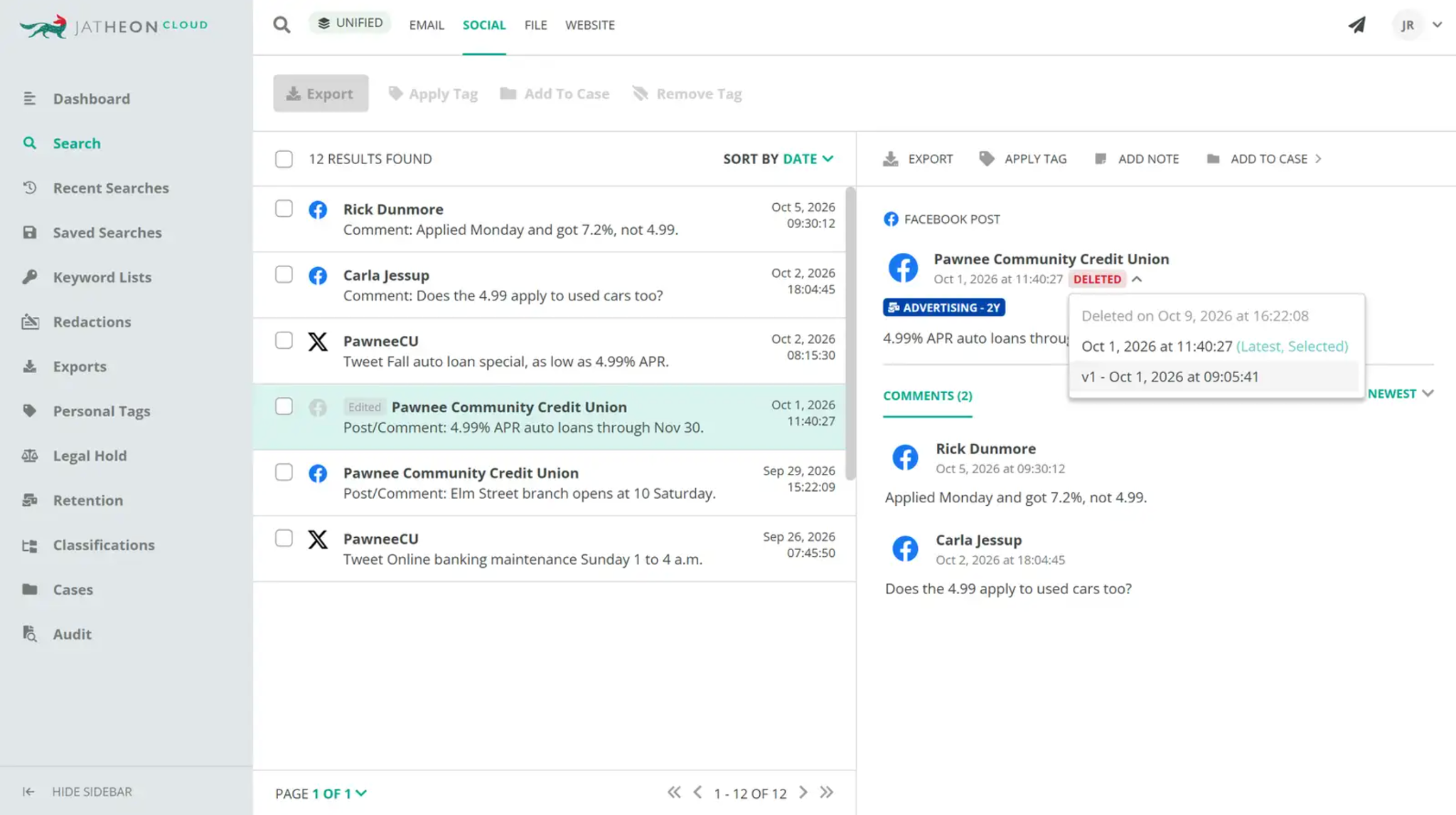Open the Audit section

(x=72, y=635)
